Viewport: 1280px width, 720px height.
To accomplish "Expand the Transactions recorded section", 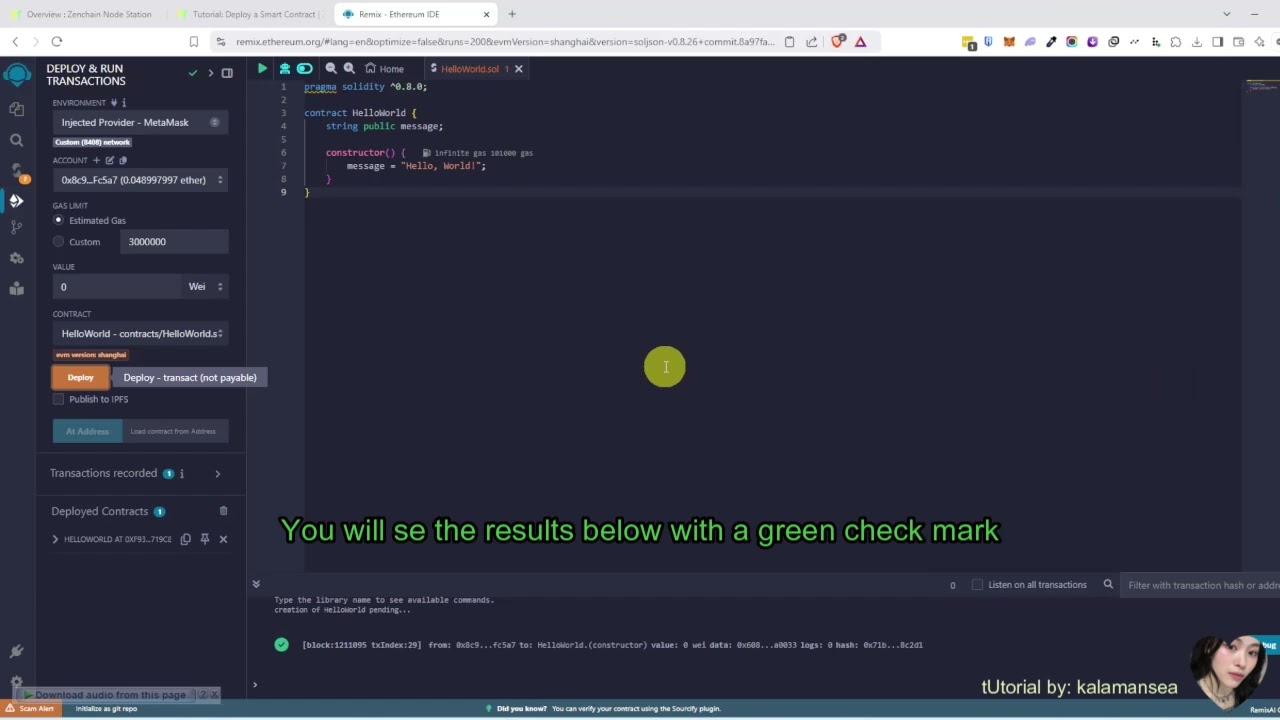I will tap(217, 474).
